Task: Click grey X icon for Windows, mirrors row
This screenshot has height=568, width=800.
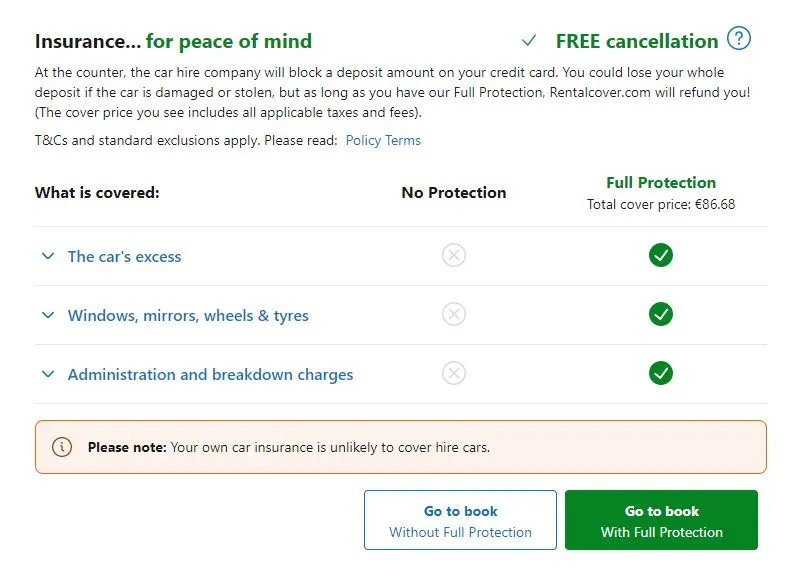Action: (x=454, y=315)
